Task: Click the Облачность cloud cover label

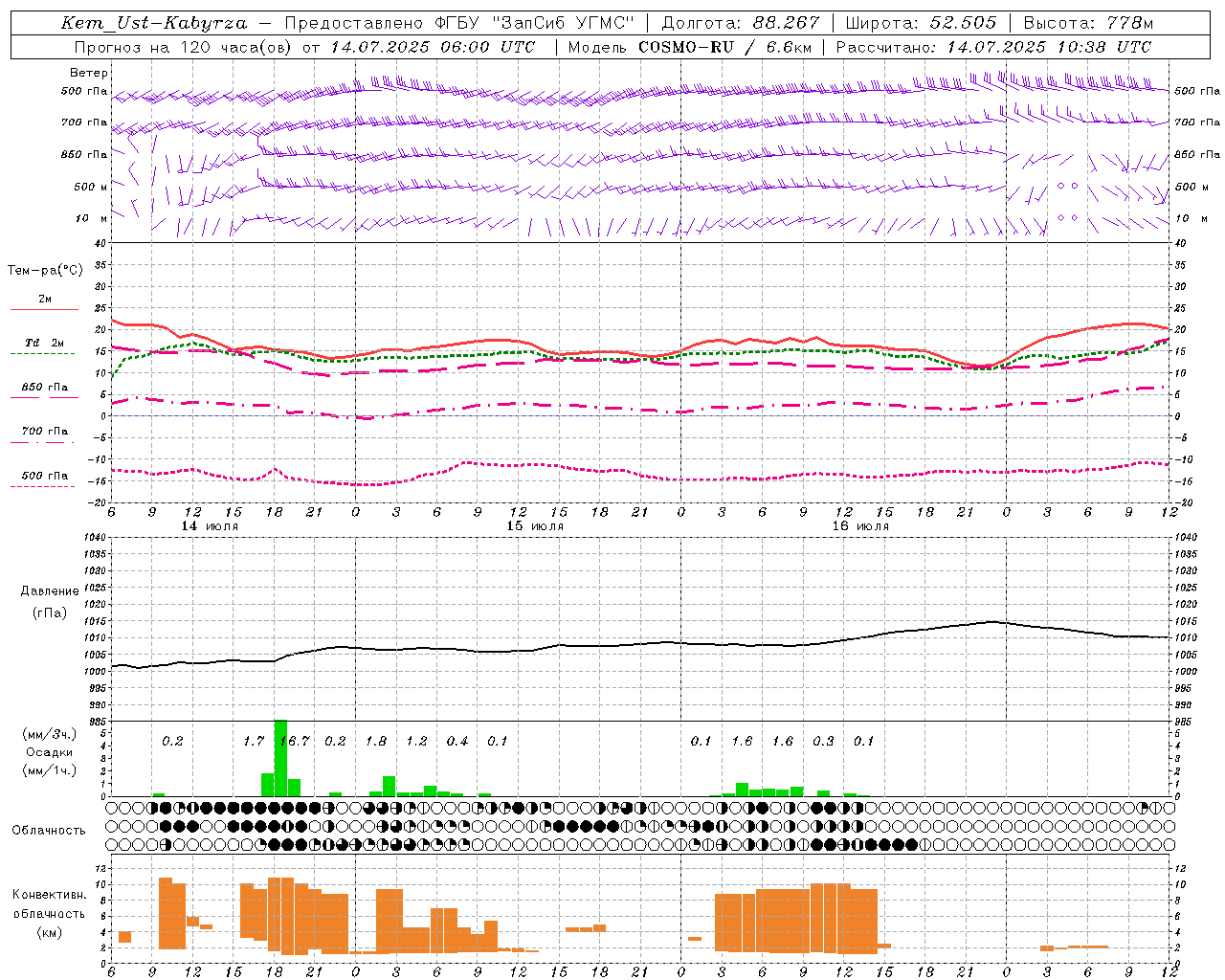Action: click(x=49, y=830)
